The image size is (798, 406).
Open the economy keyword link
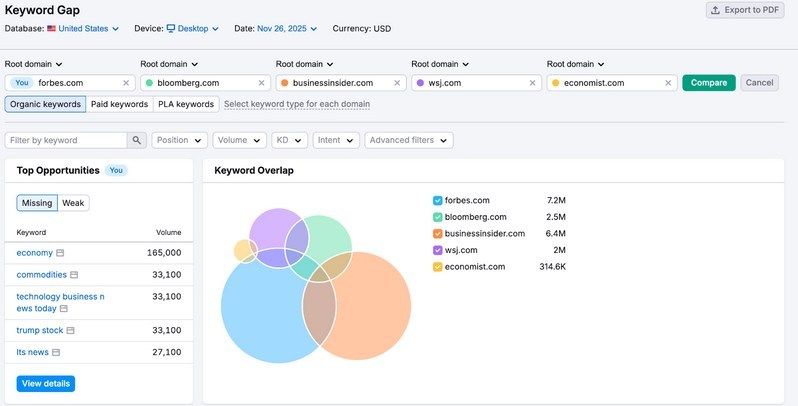click(35, 253)
